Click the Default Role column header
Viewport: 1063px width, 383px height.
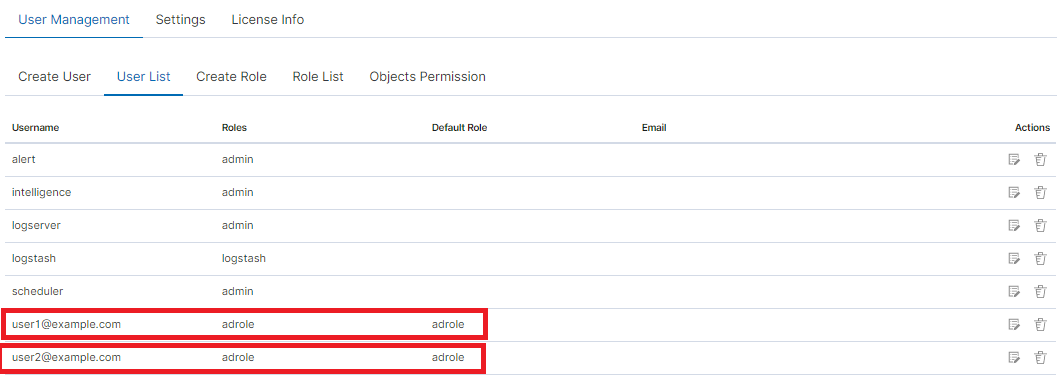tap(460, 127)
